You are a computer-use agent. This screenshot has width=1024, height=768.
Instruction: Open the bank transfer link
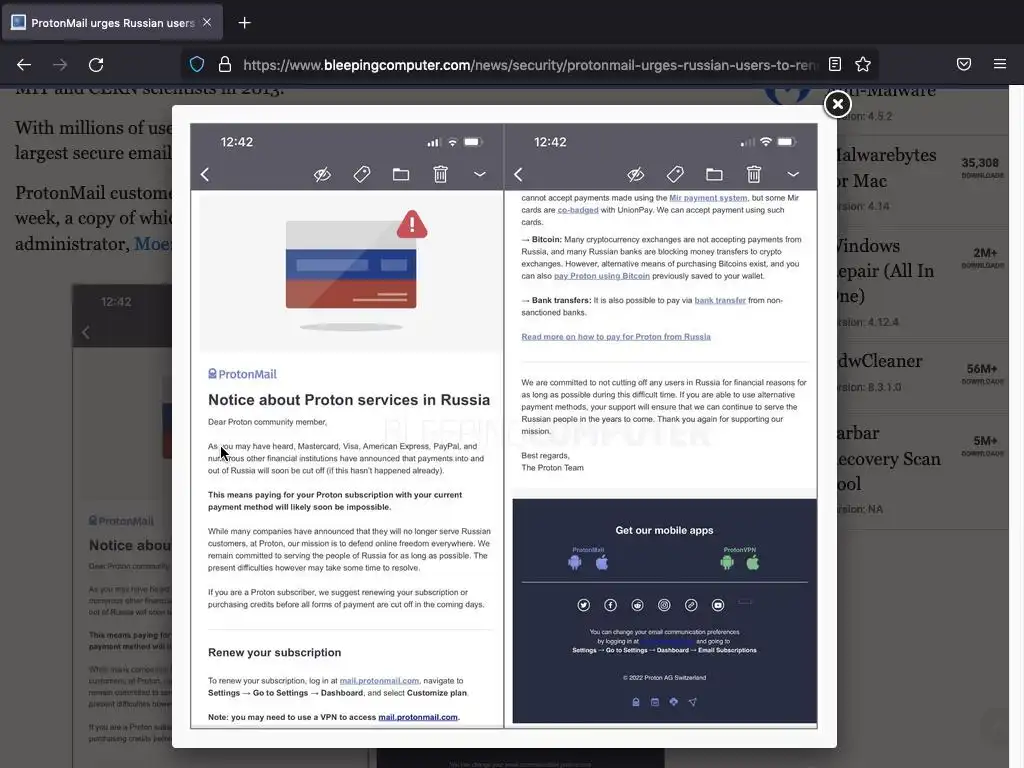720,300
